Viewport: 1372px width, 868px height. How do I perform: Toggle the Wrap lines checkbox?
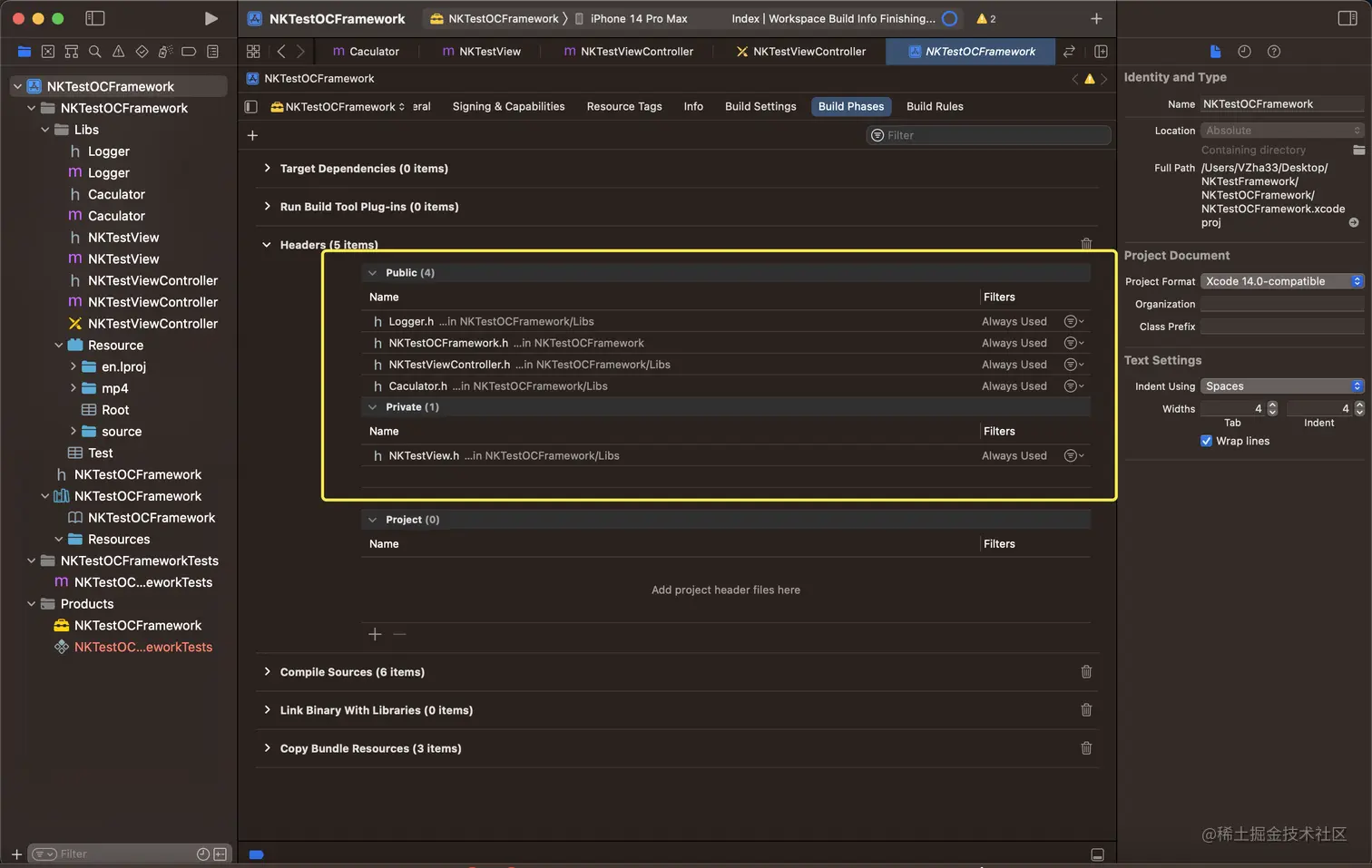[1206, 441]
